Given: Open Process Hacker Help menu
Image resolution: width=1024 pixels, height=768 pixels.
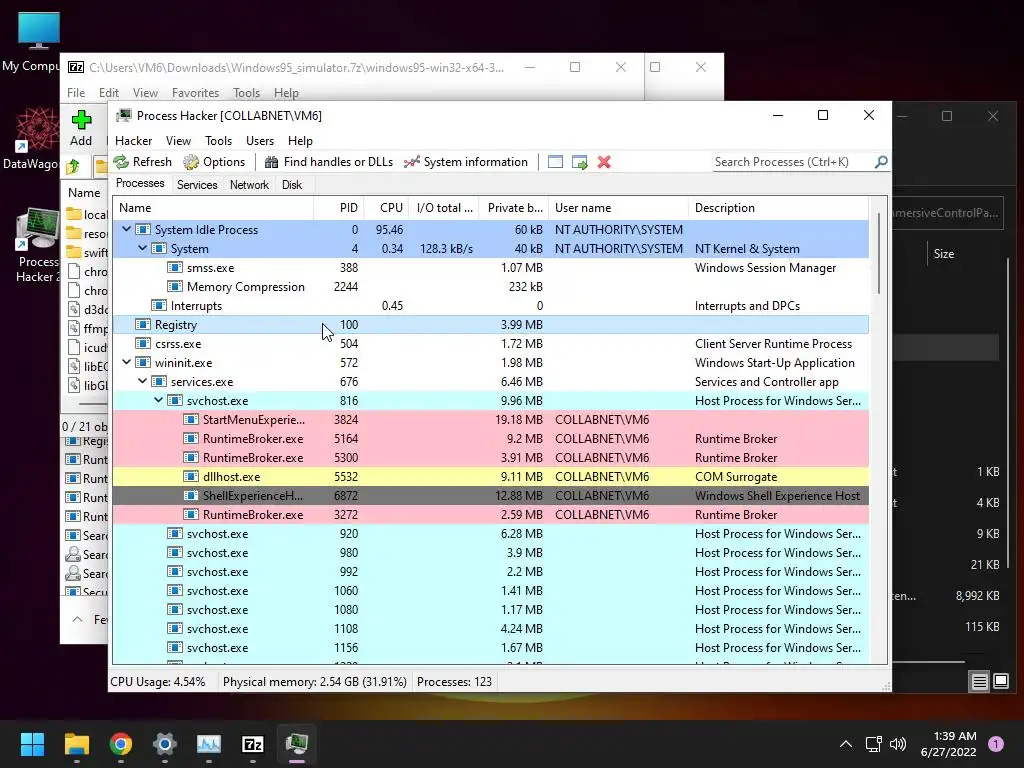Looking at the screenshot, I should click(300, 140).
